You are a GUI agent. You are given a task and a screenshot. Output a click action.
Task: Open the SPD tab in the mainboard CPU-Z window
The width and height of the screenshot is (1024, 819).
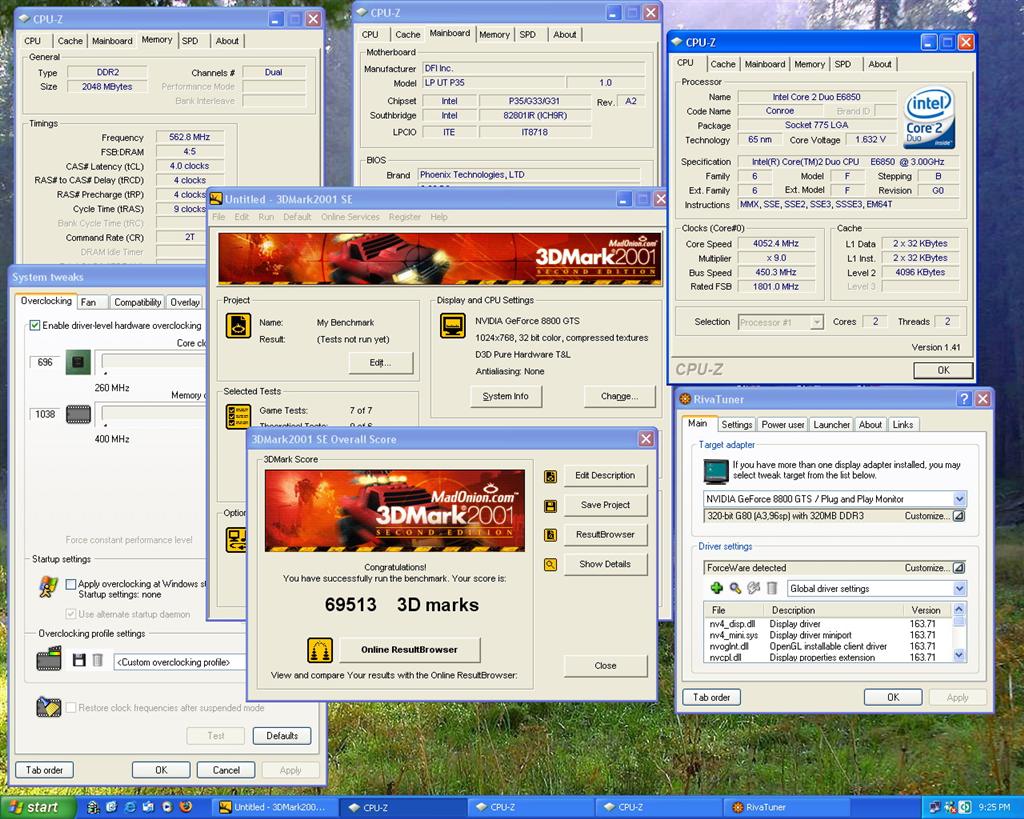(x=527, y=35)
